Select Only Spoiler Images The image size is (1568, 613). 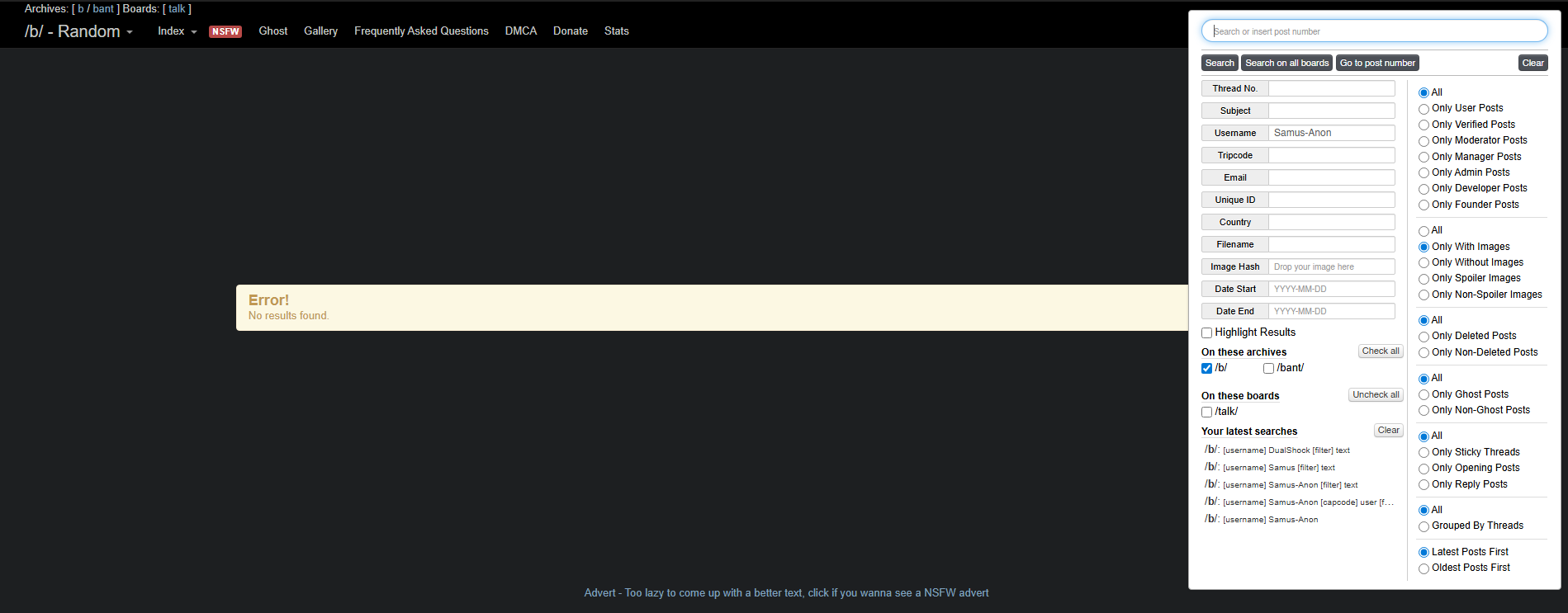[1424, 279]
